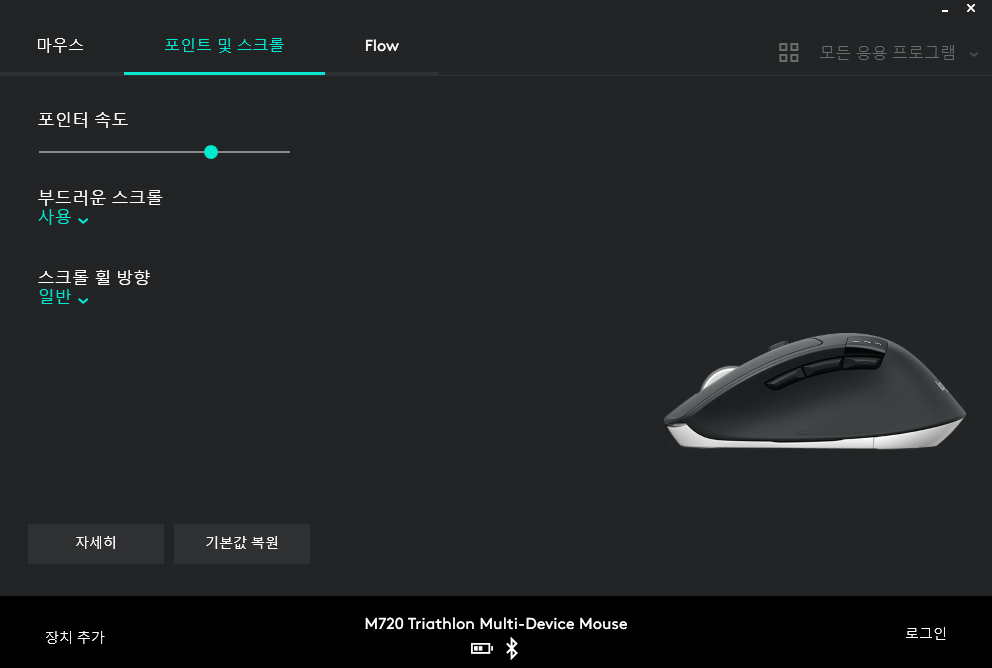992x668 pixels.
Task: Click the chevron next to 모든 응용 프로그램
Action: click(x=974, y=54)
